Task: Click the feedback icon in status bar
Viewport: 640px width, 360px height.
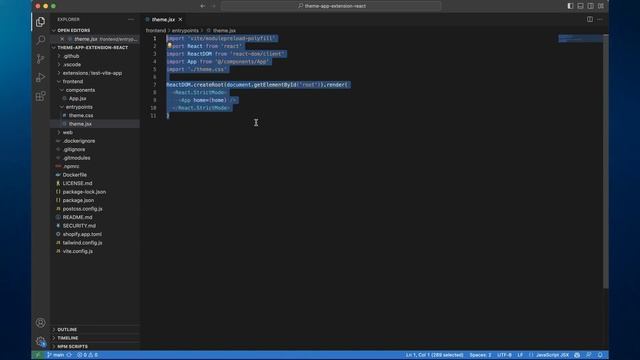Action: click(x=589, y=355)
